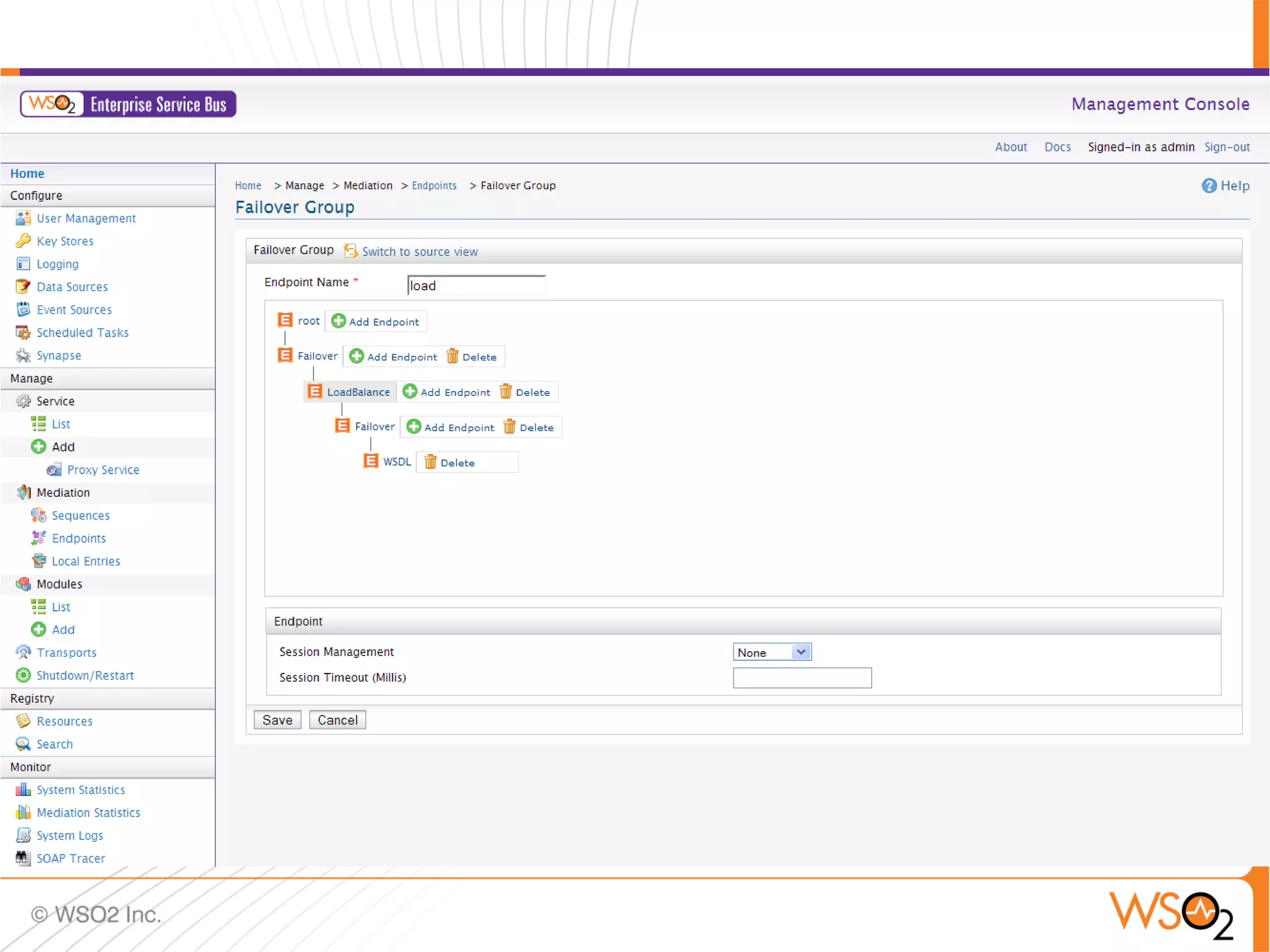Collapse the Service section in sidebar
The image size is (1270, 952).
[x=55, y=401]
